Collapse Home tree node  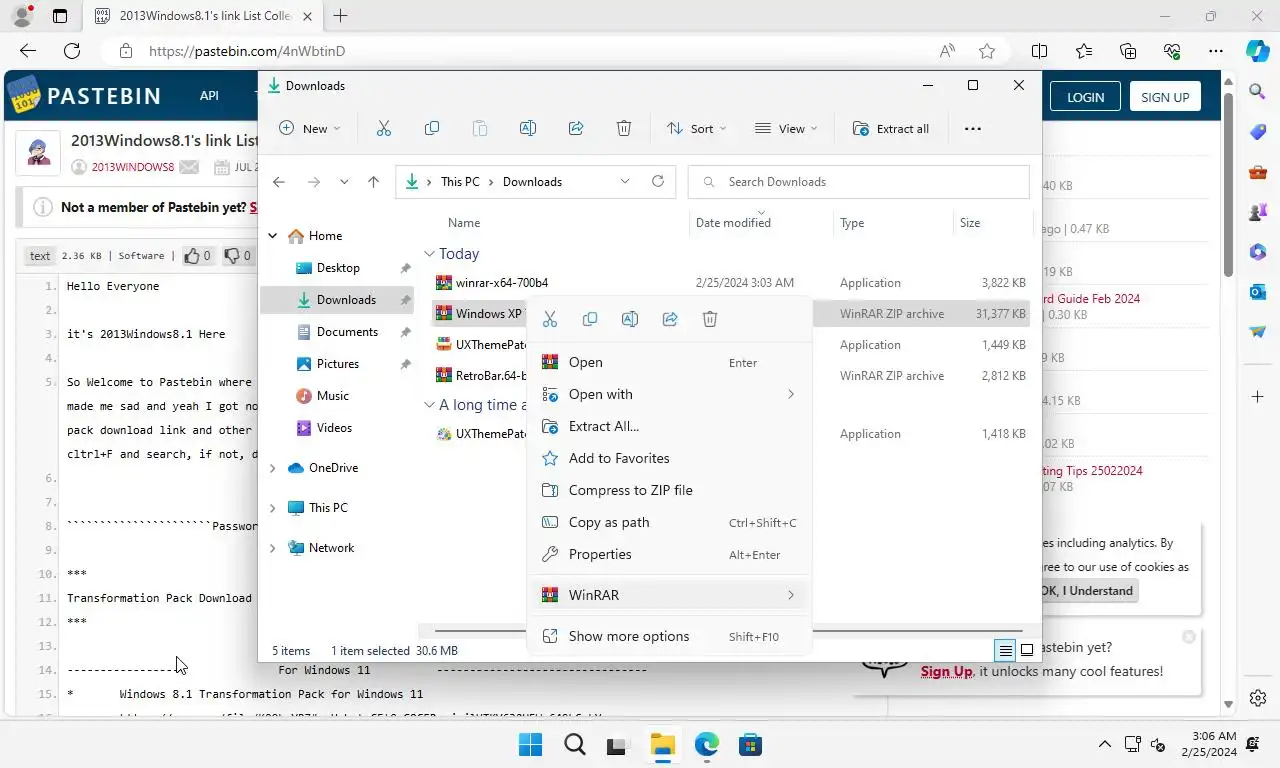click(x=272, y=236)
